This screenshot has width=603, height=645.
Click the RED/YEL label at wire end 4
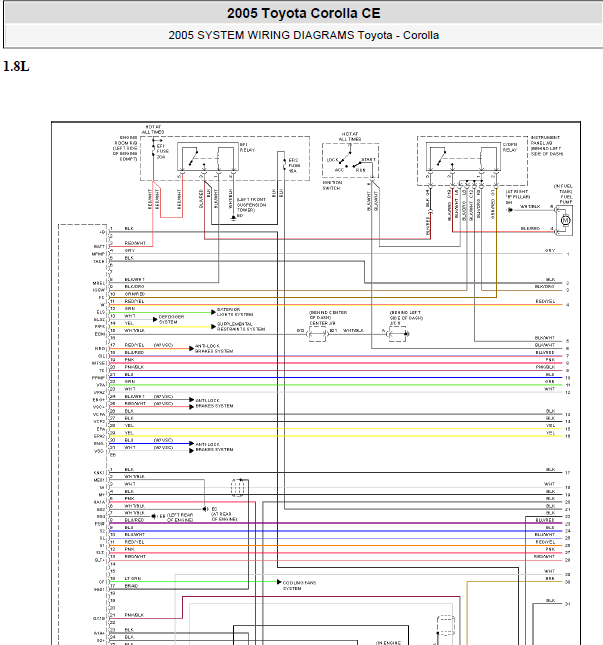pos(545,302)
